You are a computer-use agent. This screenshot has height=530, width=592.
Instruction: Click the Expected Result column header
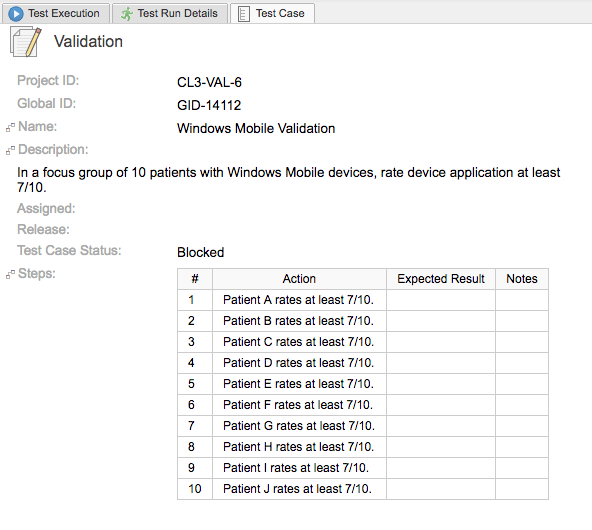(x=441, y=279)
